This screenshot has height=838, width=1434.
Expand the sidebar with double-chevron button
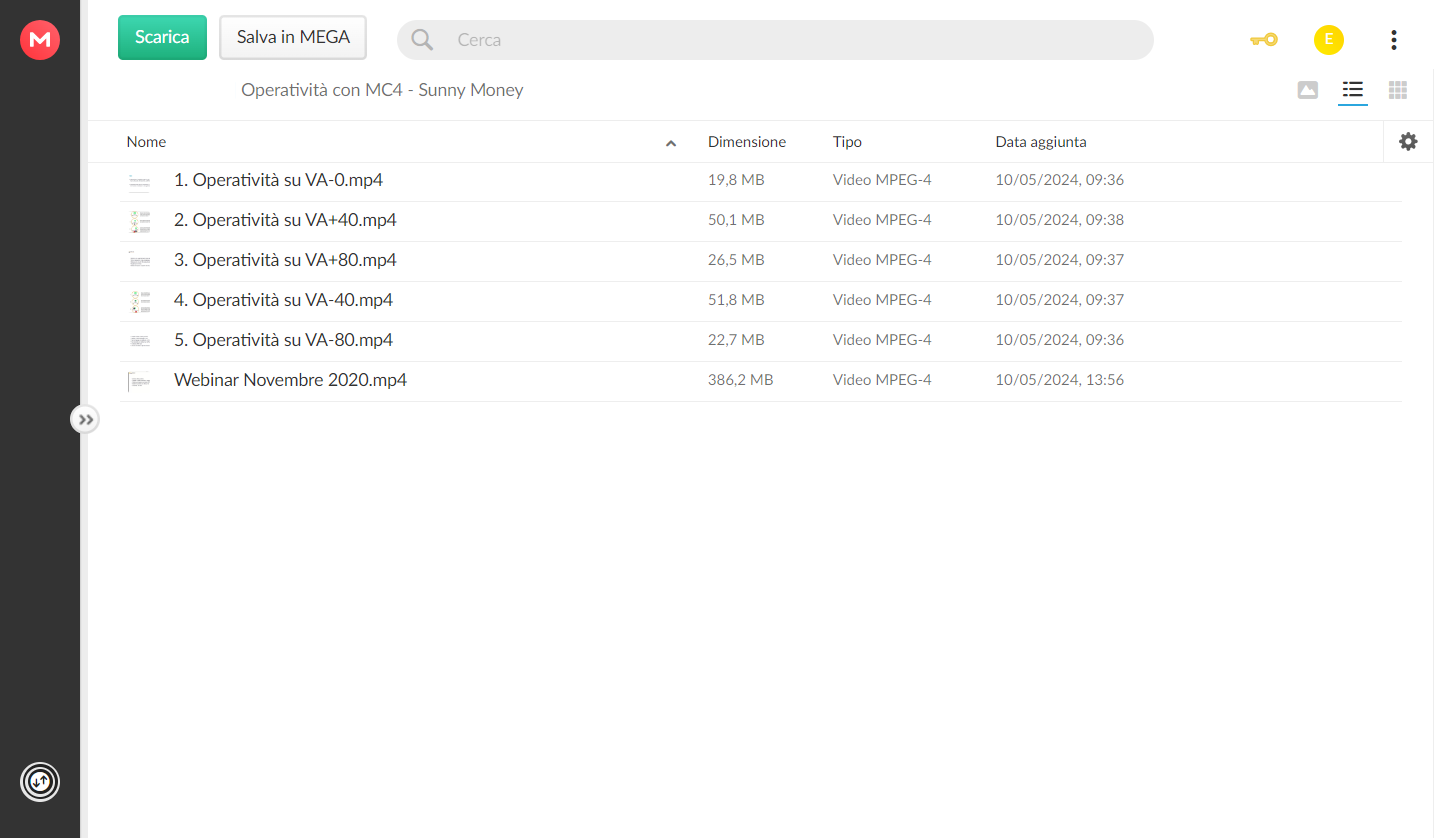[85, 419]
